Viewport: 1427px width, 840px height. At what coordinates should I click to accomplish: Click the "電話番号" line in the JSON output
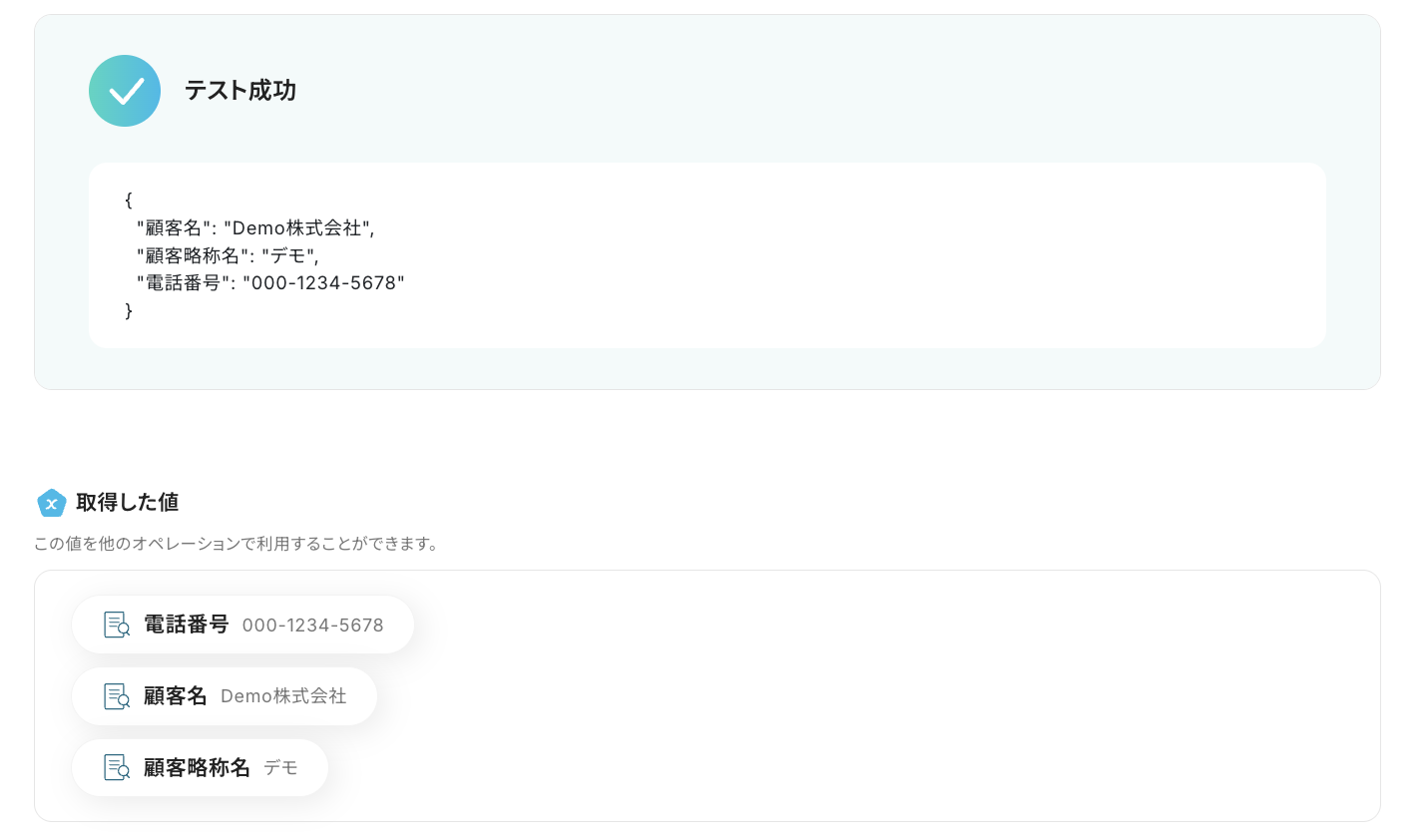(x=270, y=283)
